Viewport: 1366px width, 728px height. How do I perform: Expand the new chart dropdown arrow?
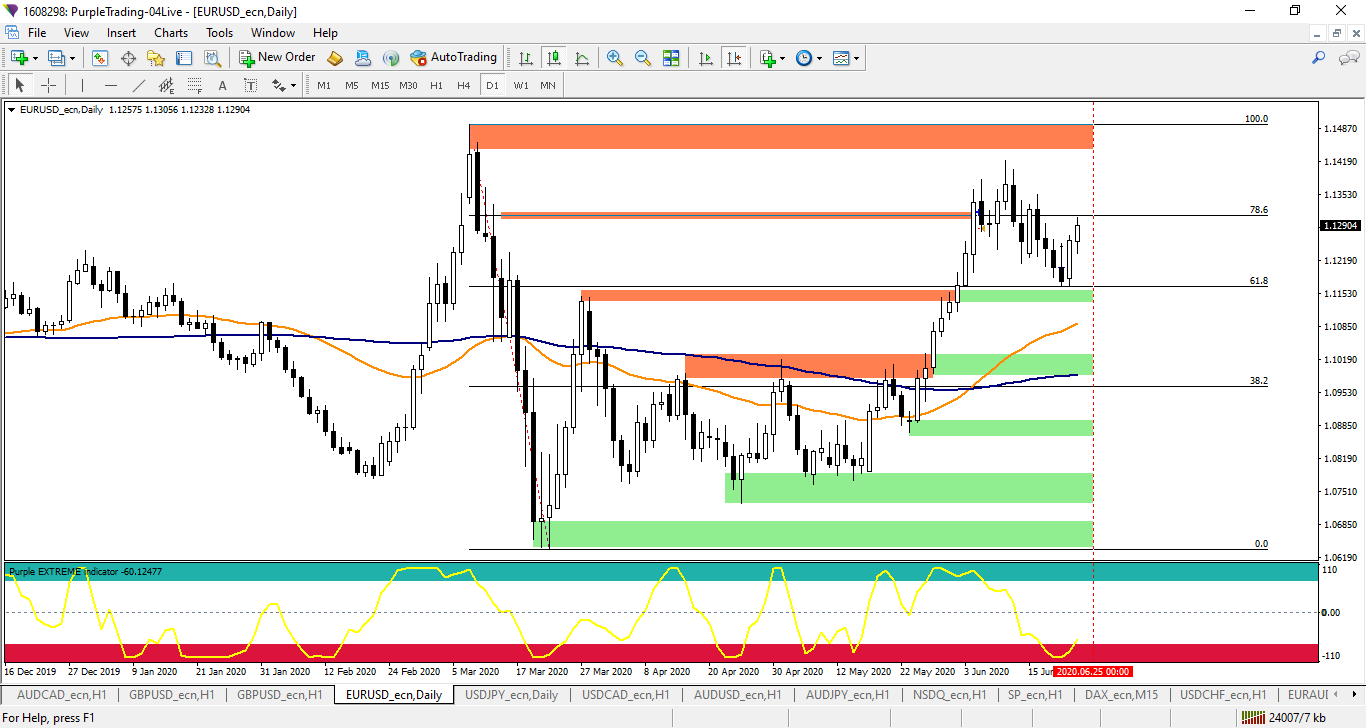35,58
